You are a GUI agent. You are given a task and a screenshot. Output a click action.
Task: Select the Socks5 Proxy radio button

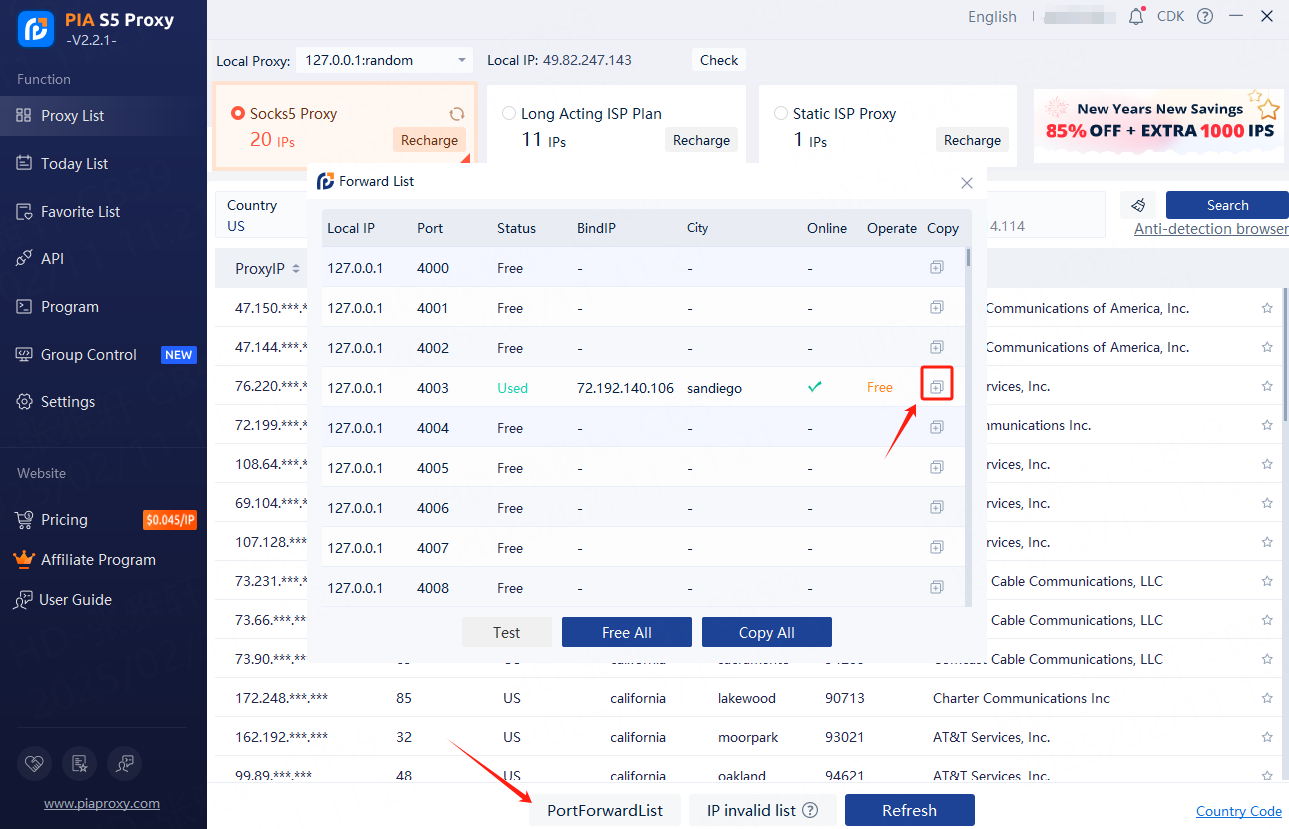click(238, 113)
